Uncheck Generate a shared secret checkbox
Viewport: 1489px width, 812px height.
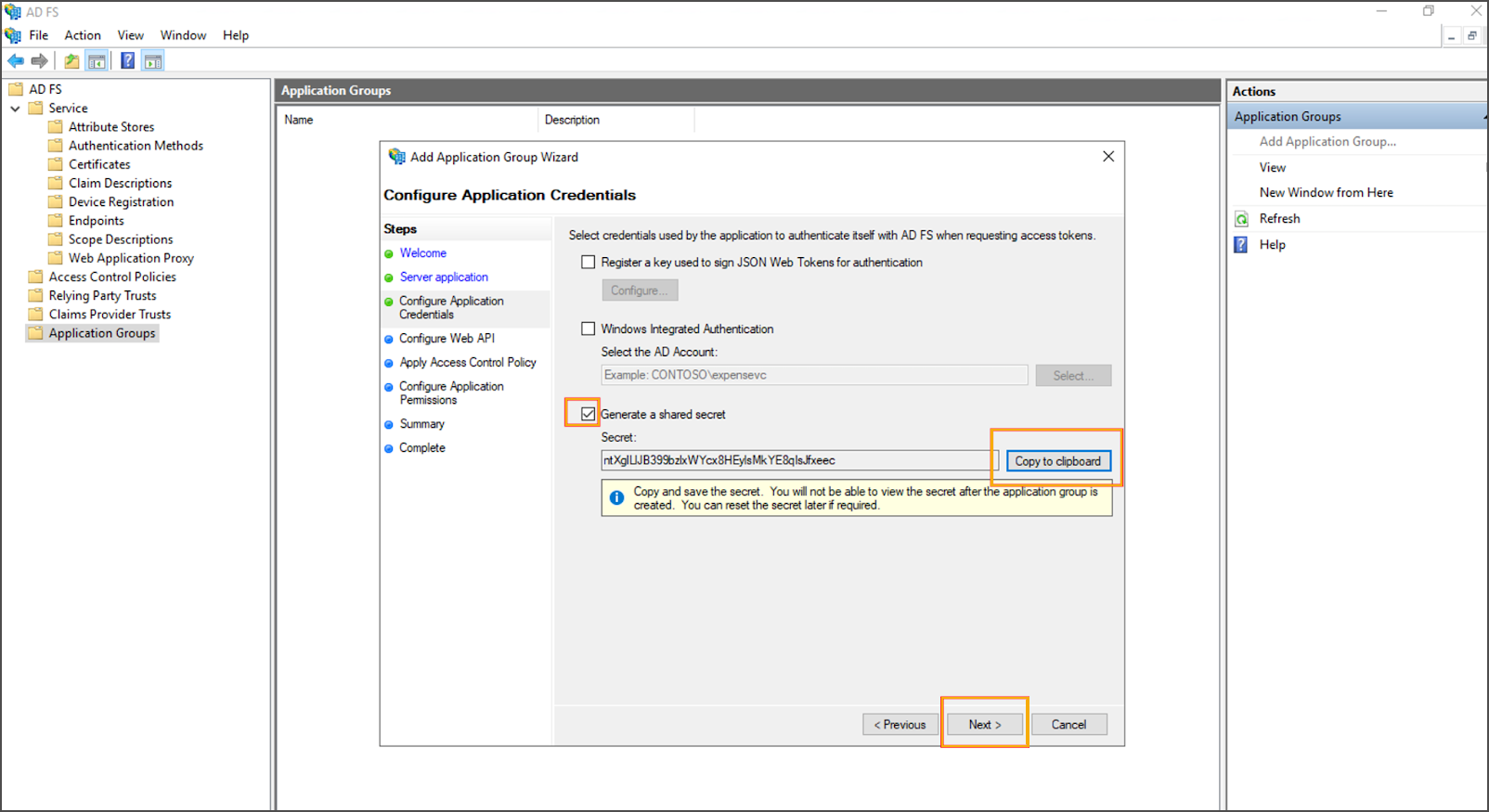[588, 414]
